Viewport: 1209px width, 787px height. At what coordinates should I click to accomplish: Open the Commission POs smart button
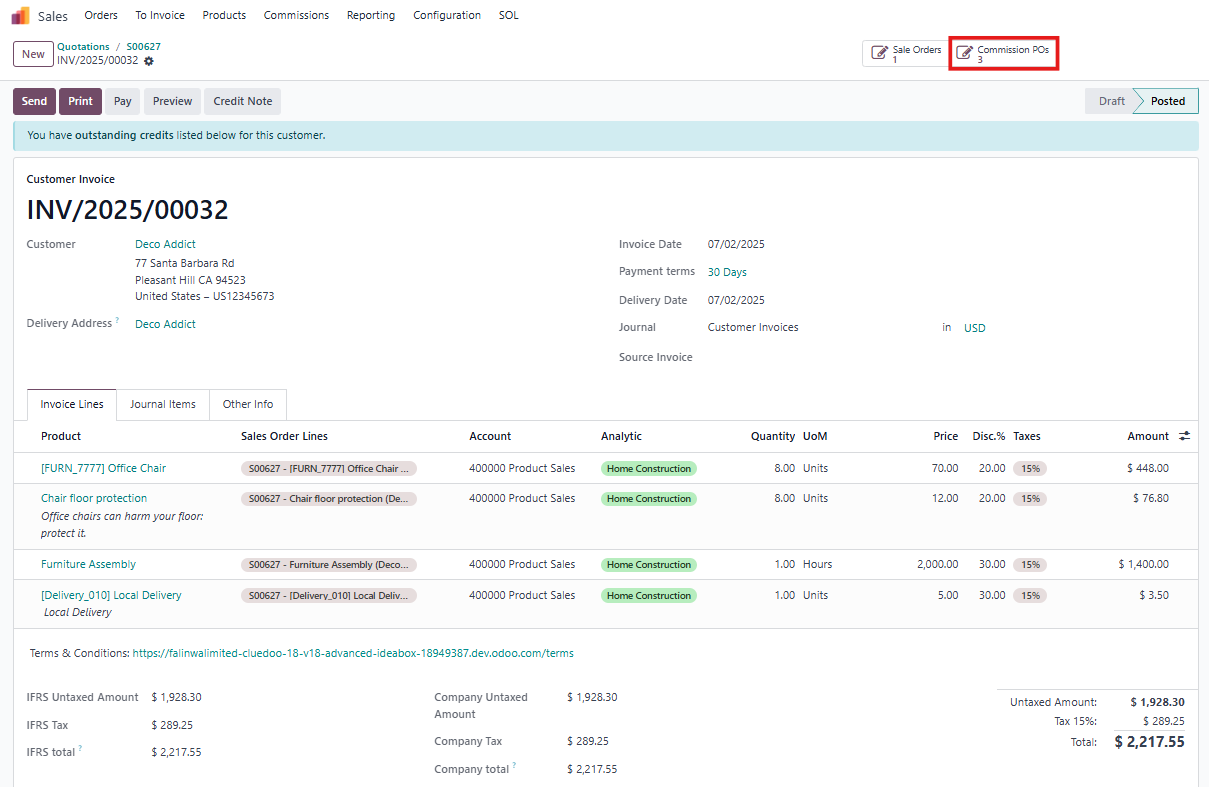pos(1003,54)
